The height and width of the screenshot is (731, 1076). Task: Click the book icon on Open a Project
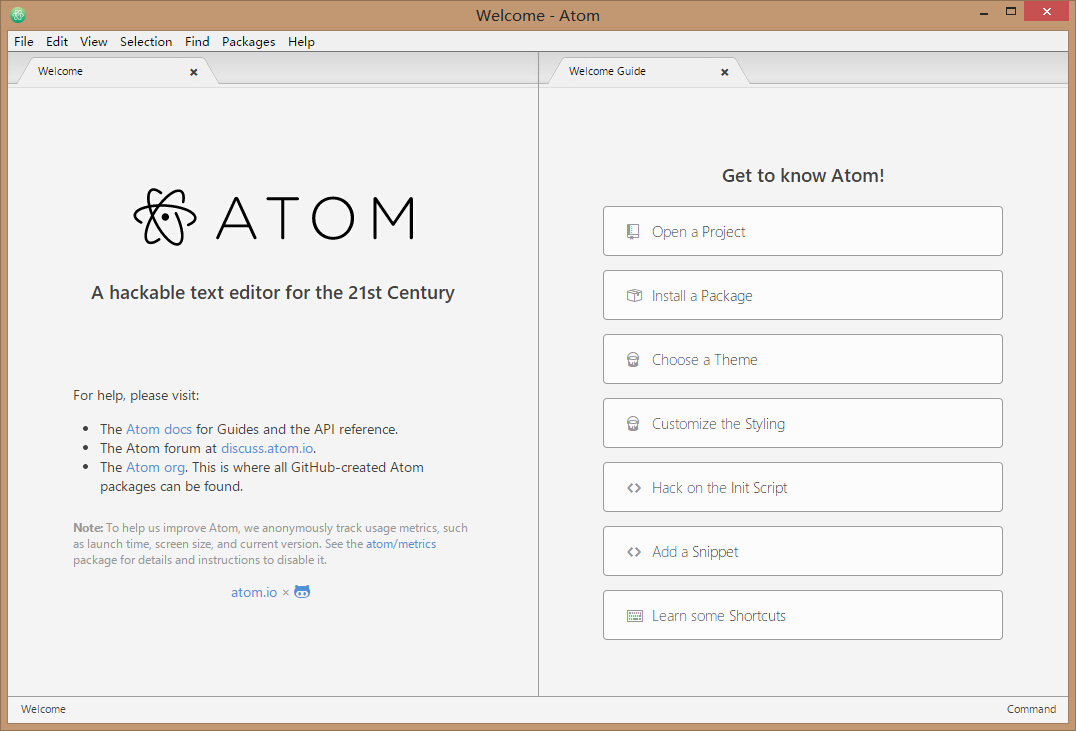click(x=633, y=230)
